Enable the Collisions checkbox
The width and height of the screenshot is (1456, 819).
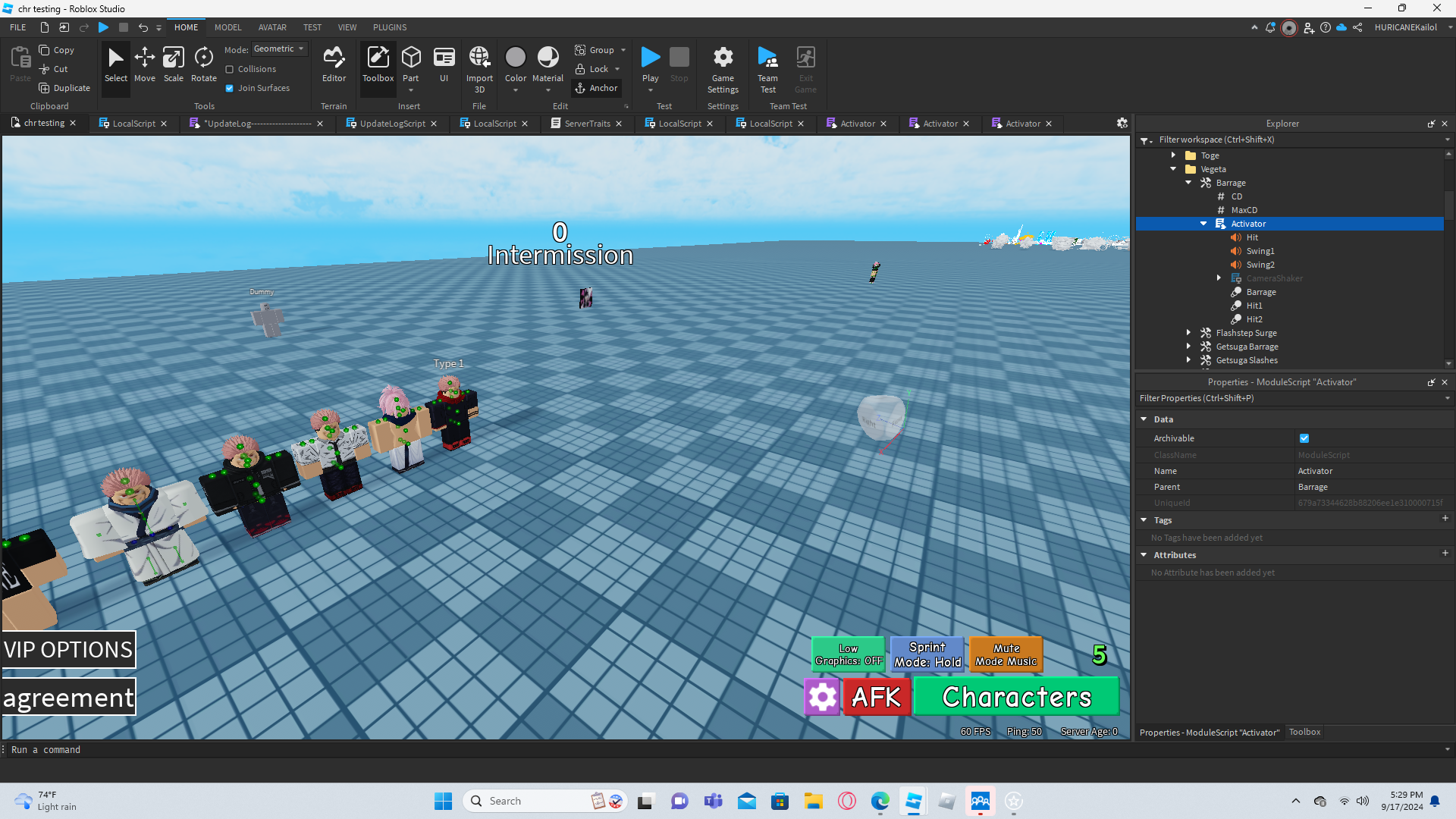230,69
